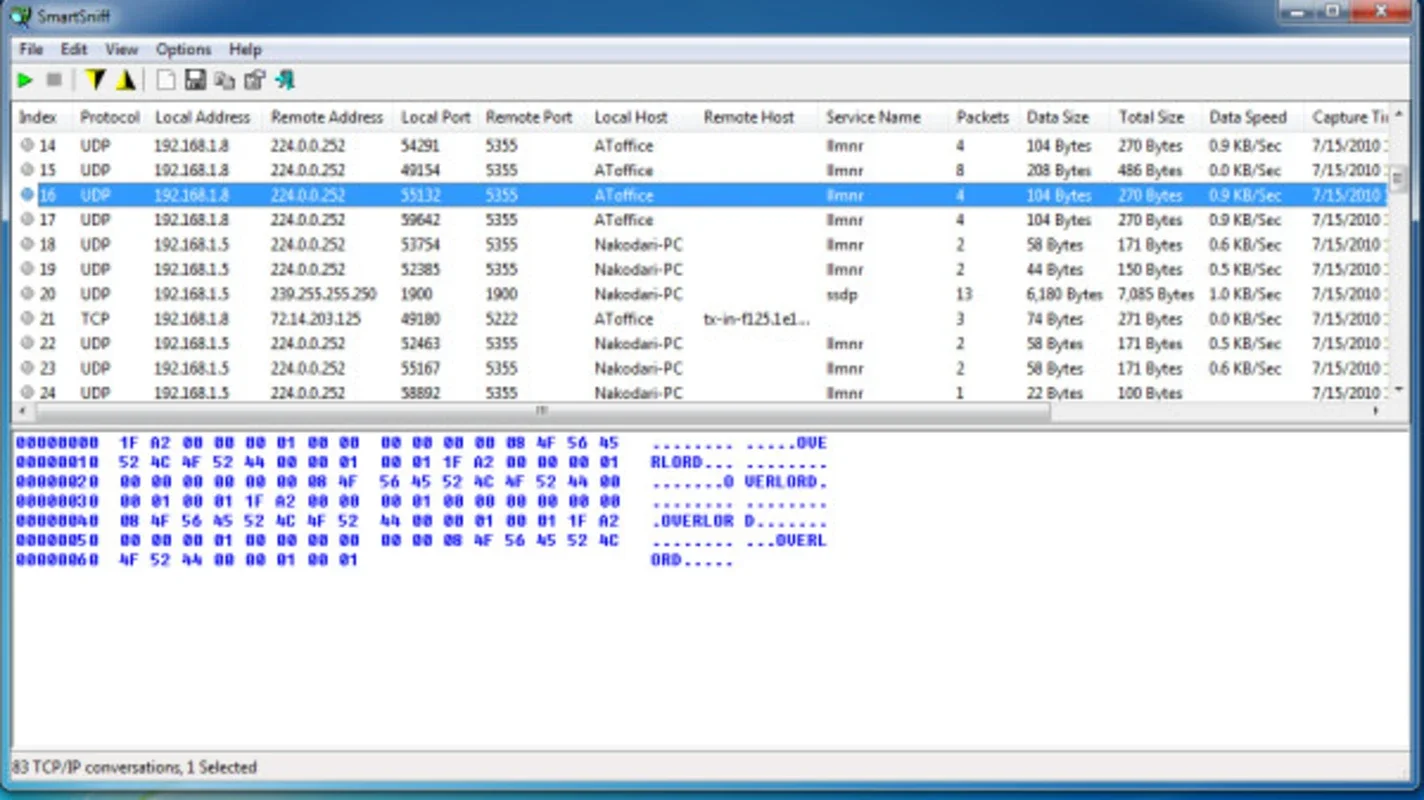Open the Help menu
Image resolution: width=1424 pixels, height=800 pixels.
pos(245,49)
